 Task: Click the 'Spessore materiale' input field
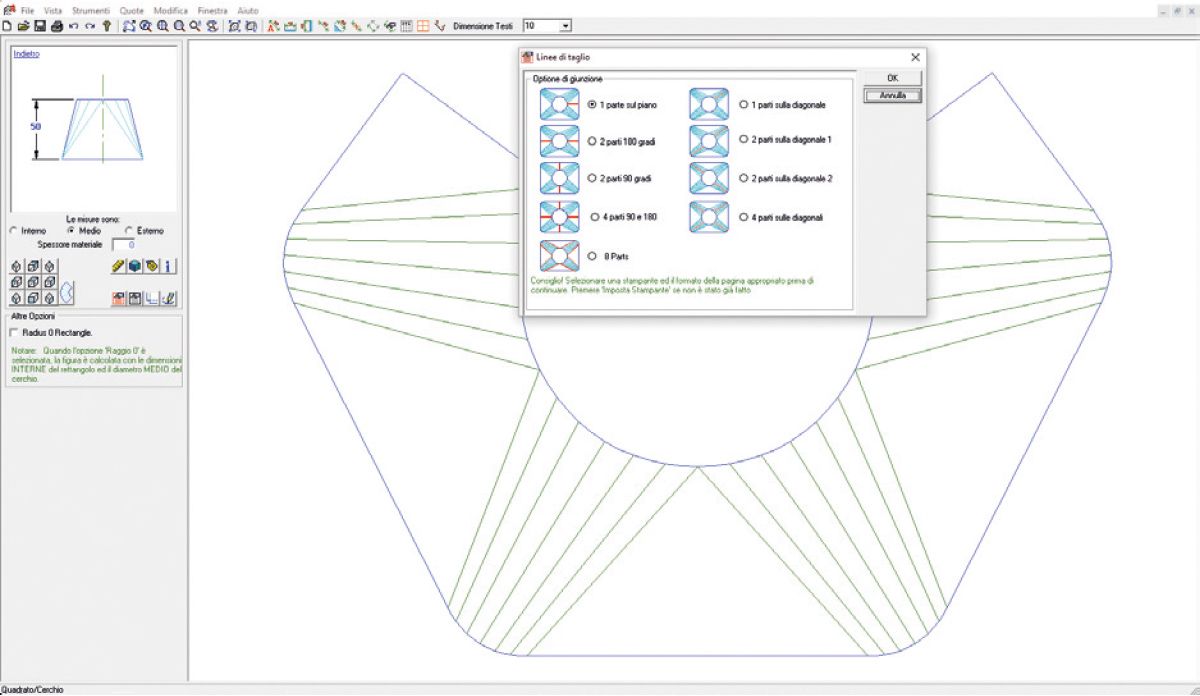click(124, 244)
